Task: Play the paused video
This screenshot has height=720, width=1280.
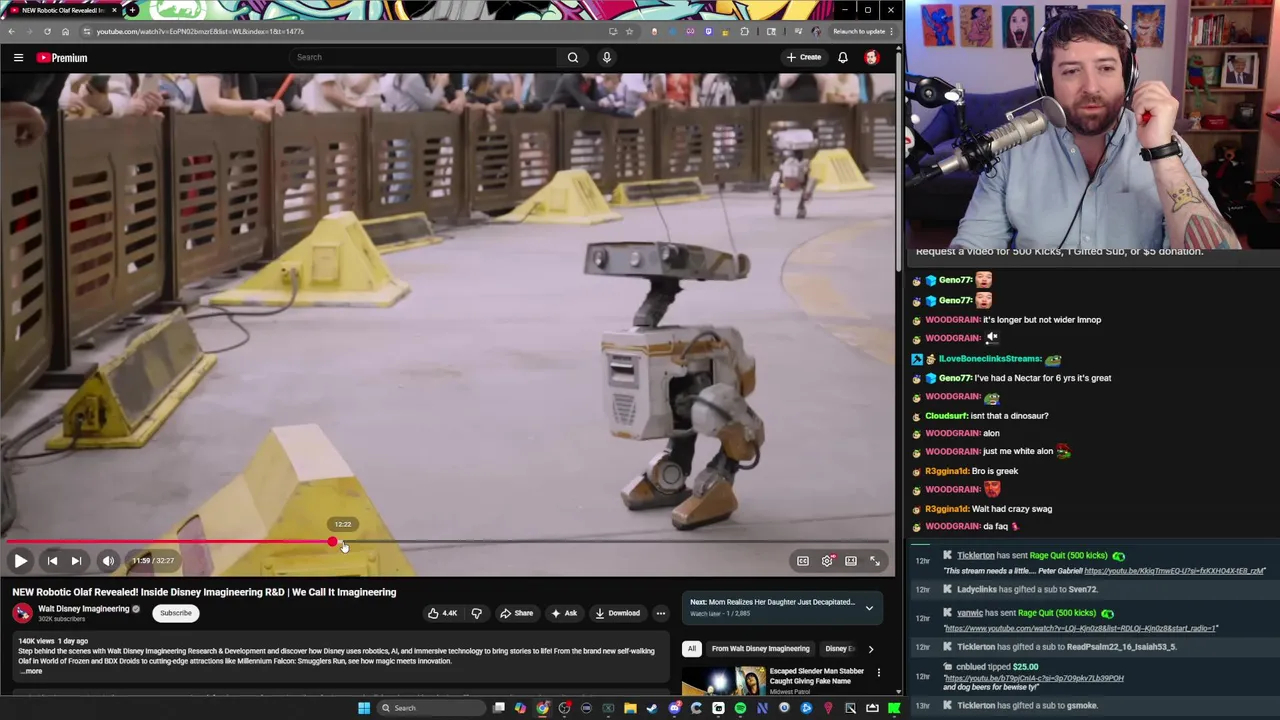Action: click(20, 561)
